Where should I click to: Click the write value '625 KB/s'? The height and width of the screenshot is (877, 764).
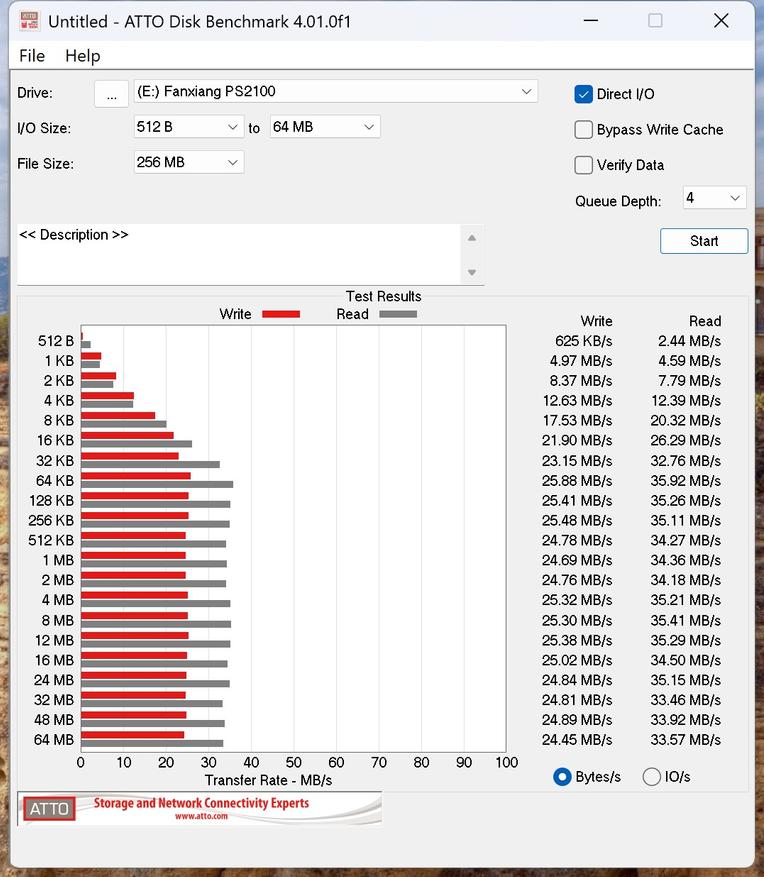coord(583,341)
